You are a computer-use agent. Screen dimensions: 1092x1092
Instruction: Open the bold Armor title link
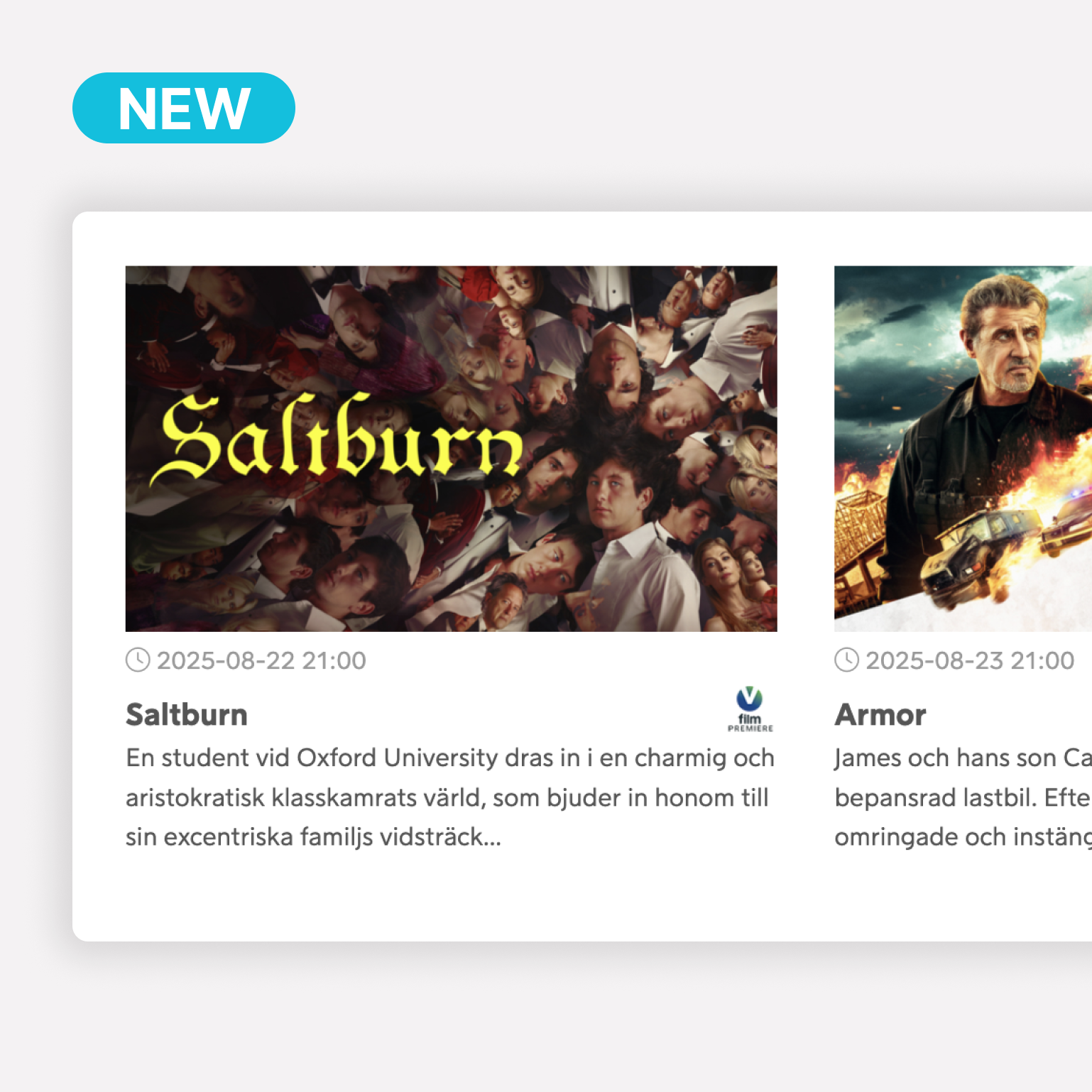(880, 715)
